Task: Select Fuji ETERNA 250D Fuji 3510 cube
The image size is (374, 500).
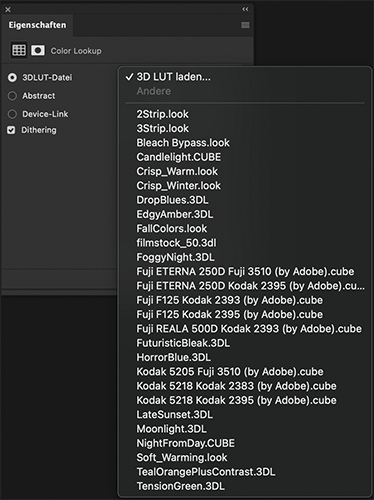Action: tap(245, 272)
